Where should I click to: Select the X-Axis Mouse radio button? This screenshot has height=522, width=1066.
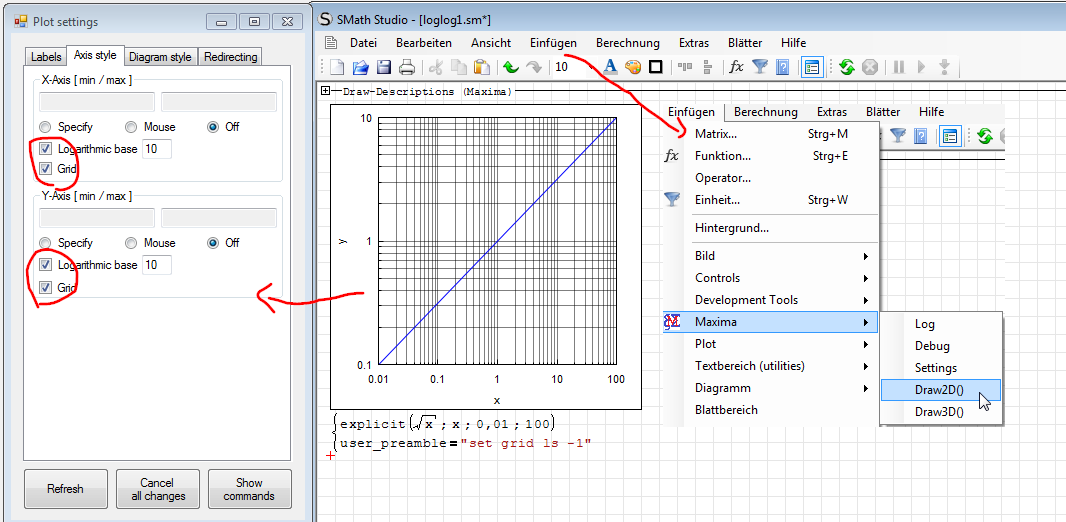tap(131, 127)
